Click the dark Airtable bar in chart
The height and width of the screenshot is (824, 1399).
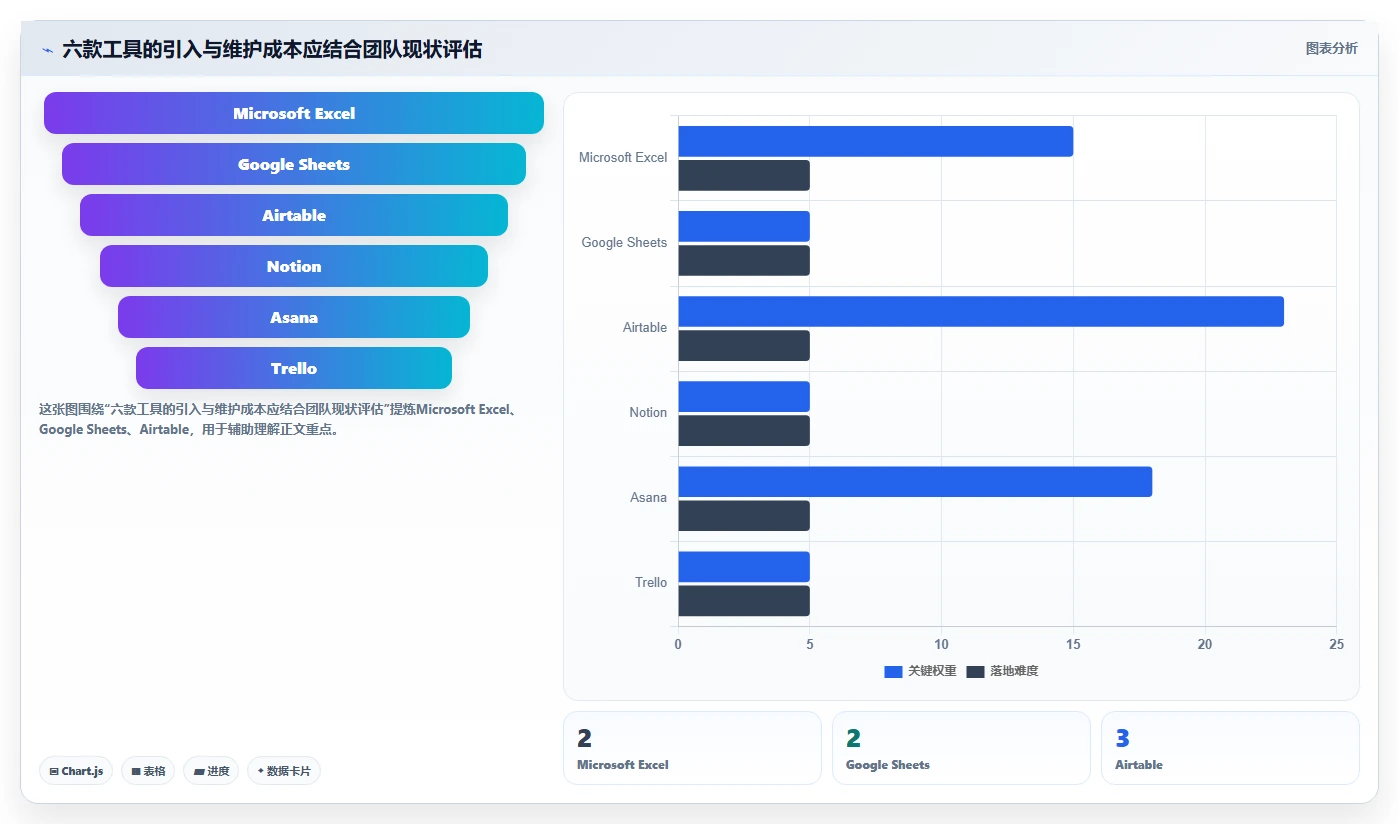tap(744, 345)
